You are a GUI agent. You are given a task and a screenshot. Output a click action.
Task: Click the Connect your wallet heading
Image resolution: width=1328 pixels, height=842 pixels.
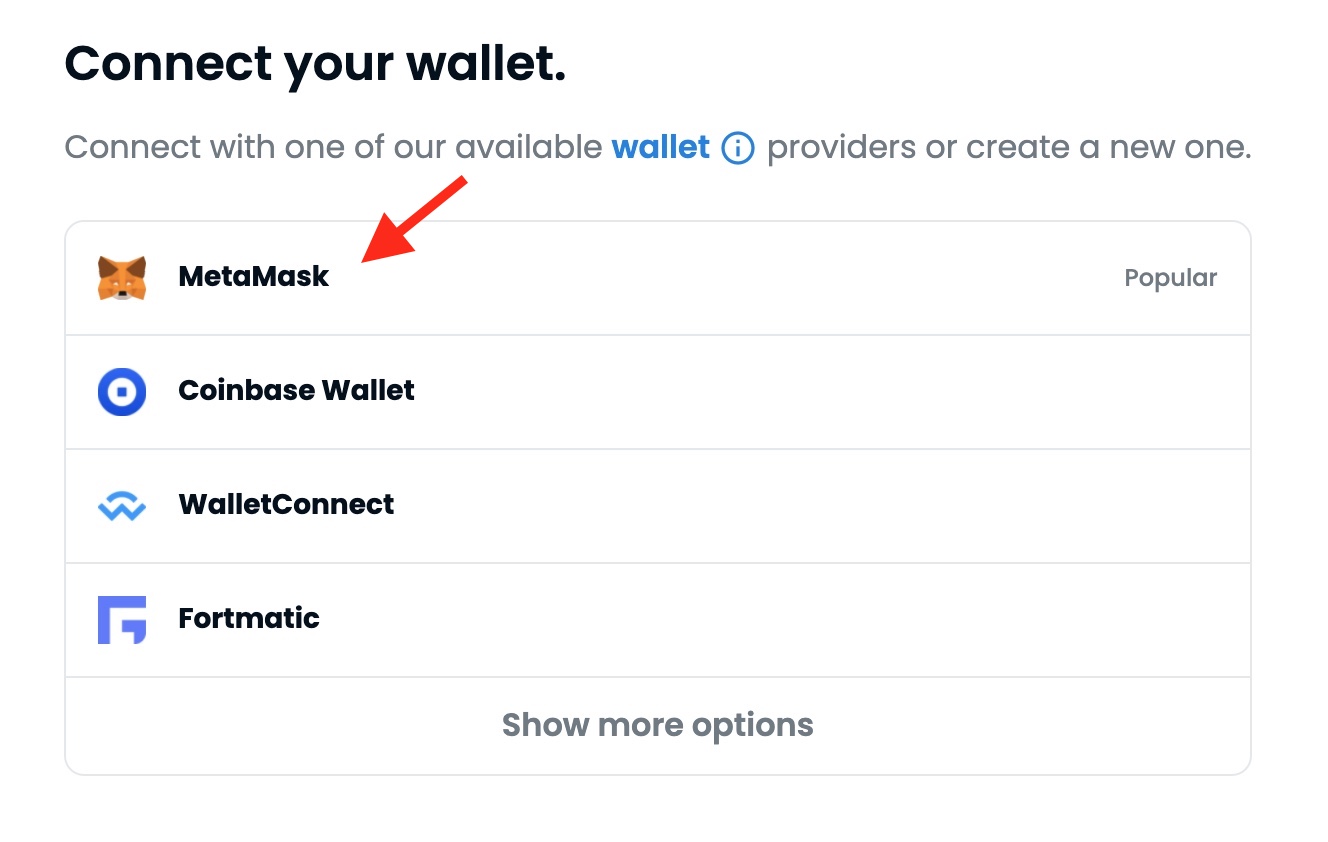tap(315, 64)
